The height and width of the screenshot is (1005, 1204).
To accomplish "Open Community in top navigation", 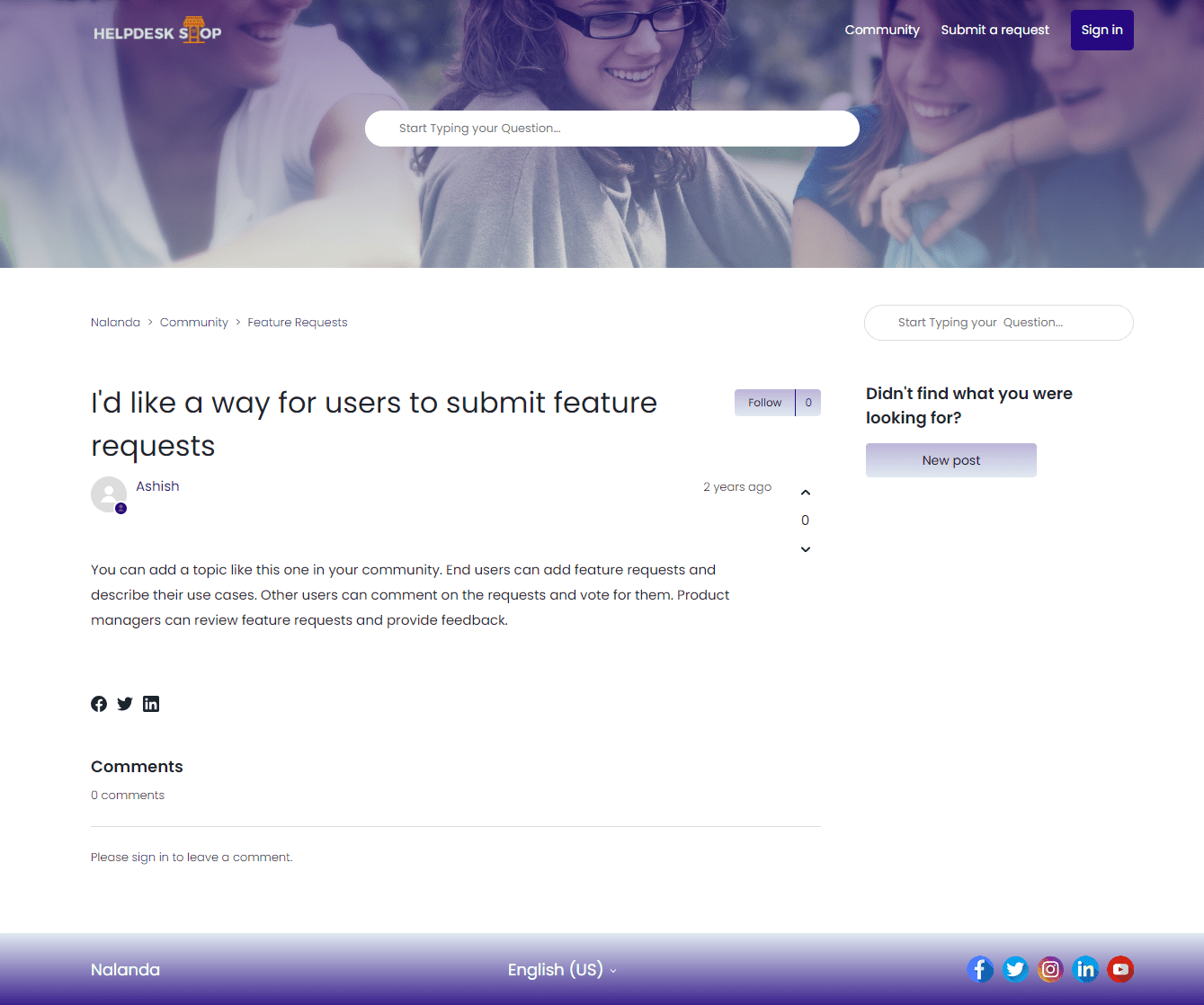I will [882, 30].
